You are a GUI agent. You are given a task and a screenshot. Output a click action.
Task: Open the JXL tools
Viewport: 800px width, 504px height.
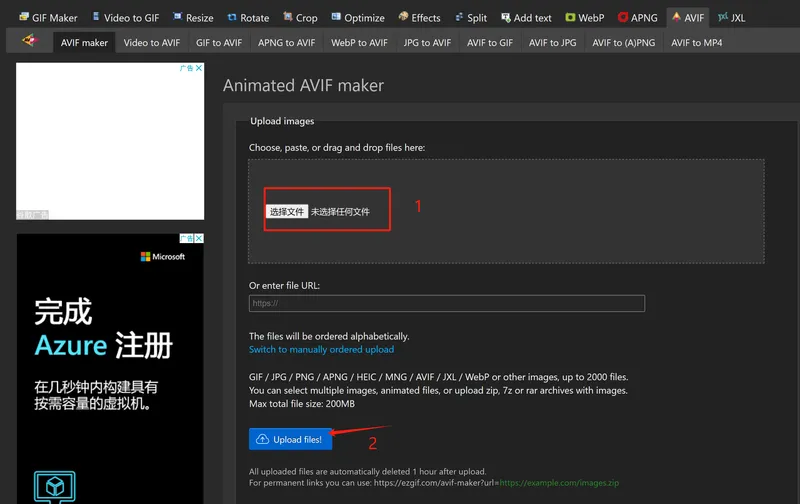732,18
